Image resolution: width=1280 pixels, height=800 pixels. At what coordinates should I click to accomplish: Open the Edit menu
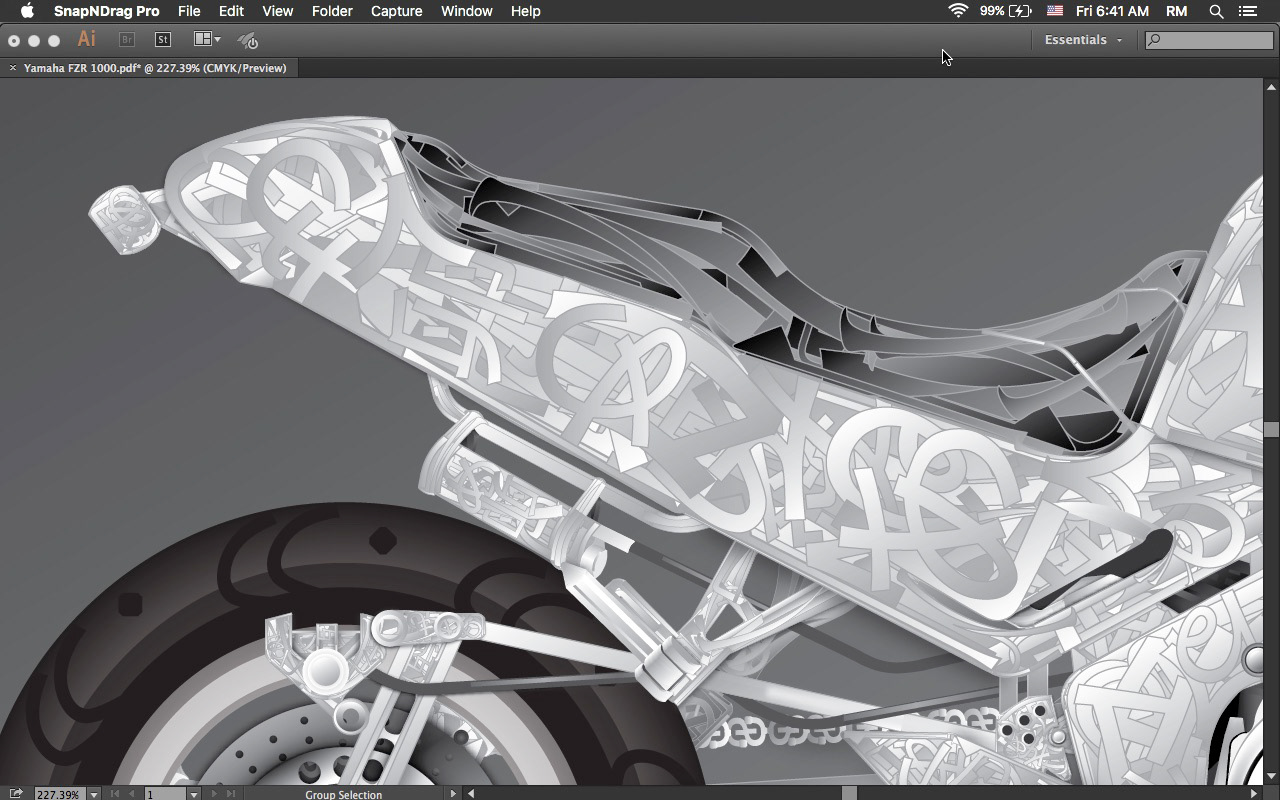coord(231,11)
